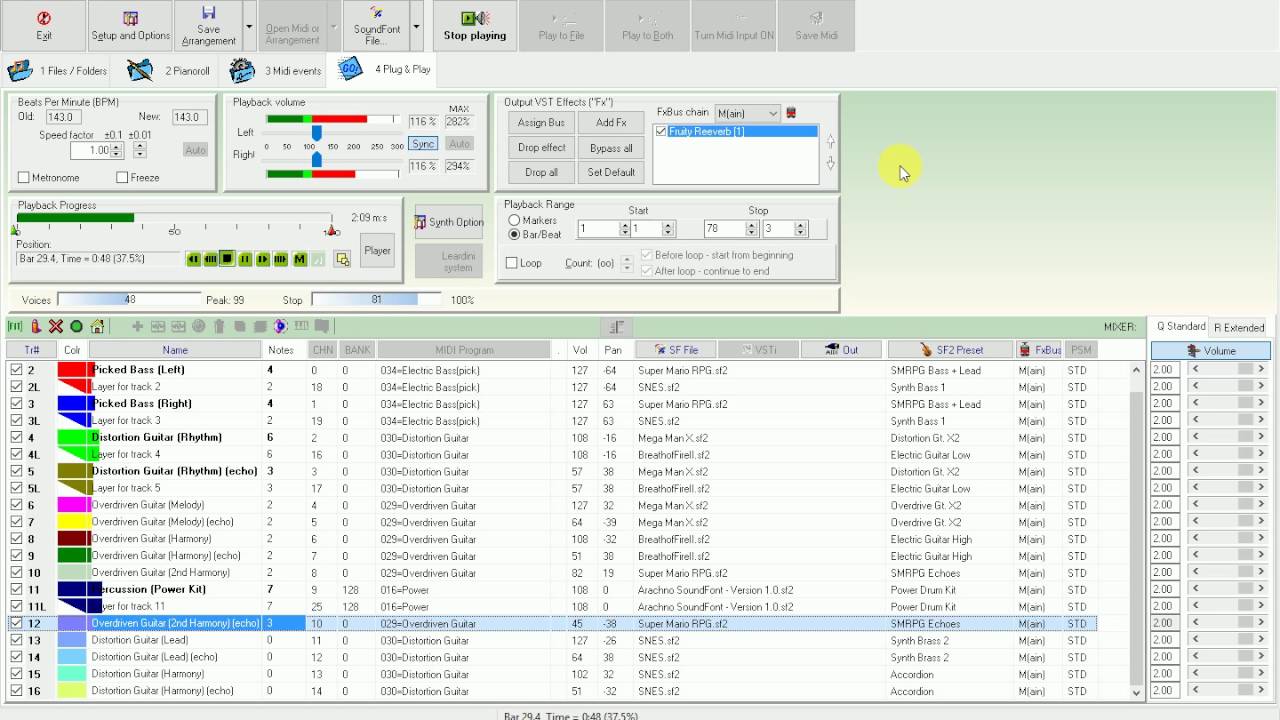Select the Bar/Beat radio button
The width and height of the screenshot is (1280, 720).
click(514, 235)
